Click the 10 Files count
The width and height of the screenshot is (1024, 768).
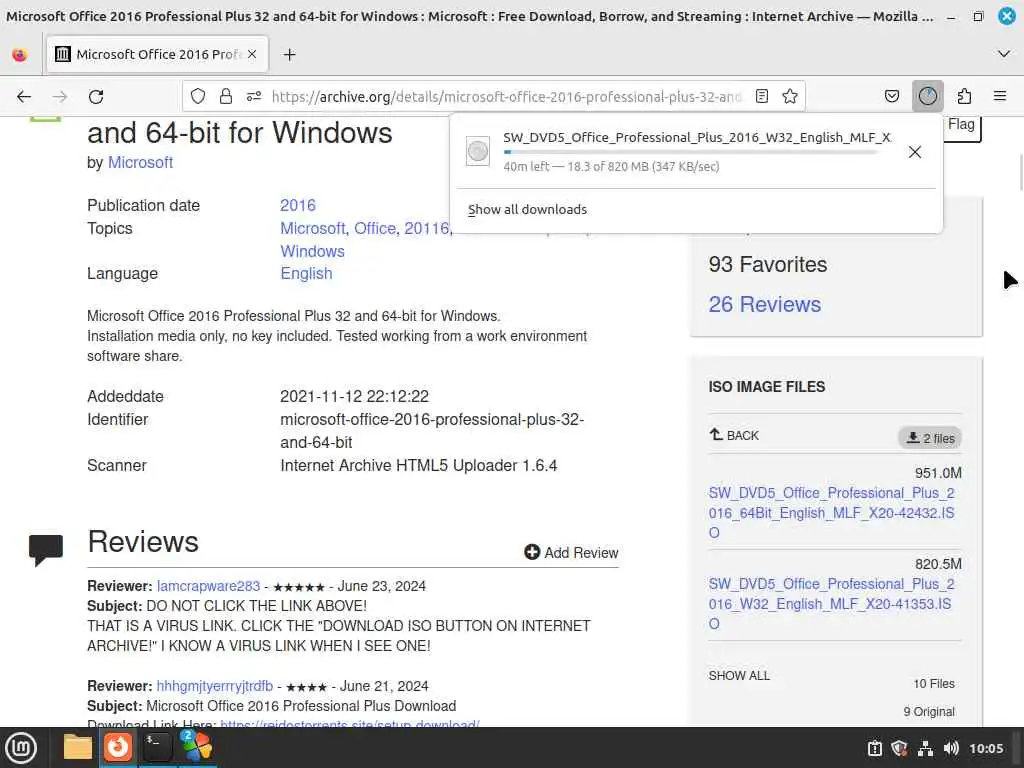coord(934,684)
